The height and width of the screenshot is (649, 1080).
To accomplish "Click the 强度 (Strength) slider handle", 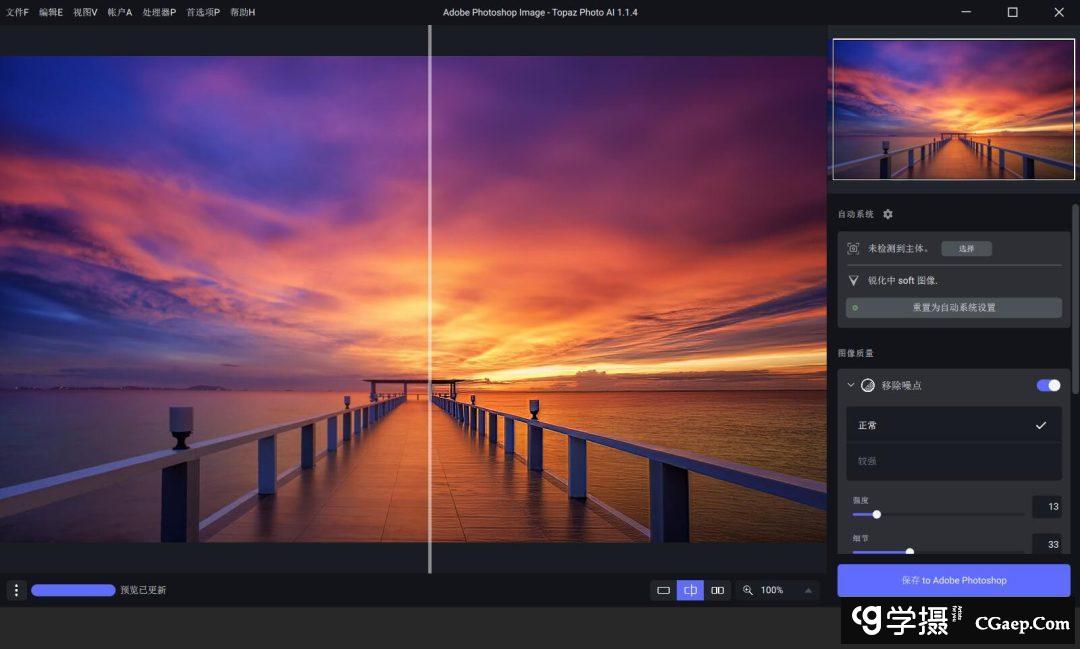I will [x=877, y=515].
